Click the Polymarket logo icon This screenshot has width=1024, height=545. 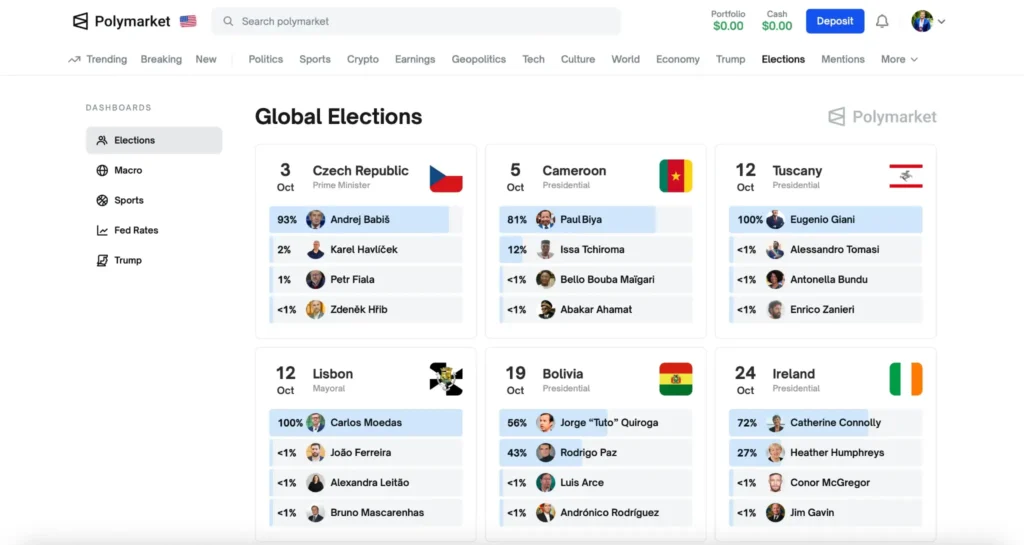(x=81, y=21)
